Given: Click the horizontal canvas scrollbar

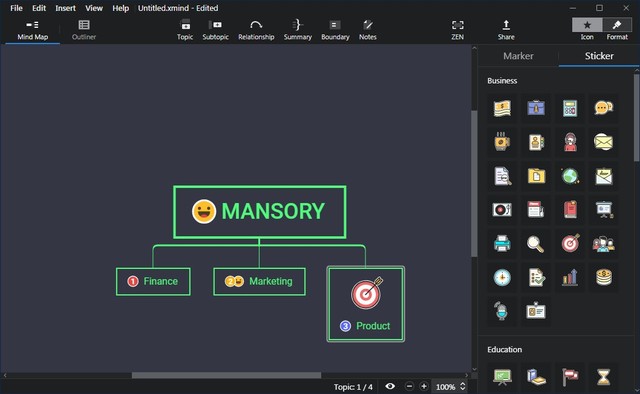Looking at the screenshot, I should coord(227,375).
